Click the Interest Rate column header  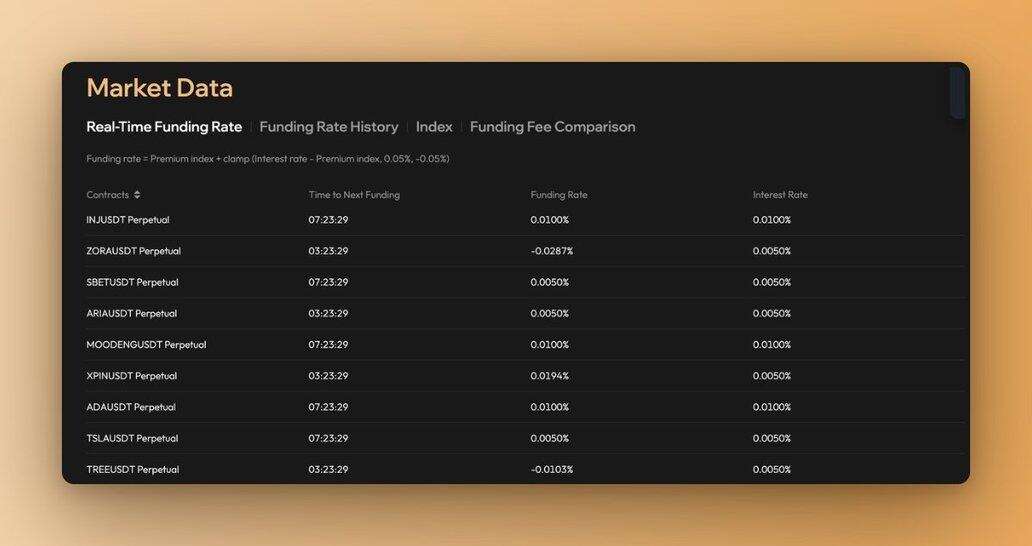click(780, 195)
